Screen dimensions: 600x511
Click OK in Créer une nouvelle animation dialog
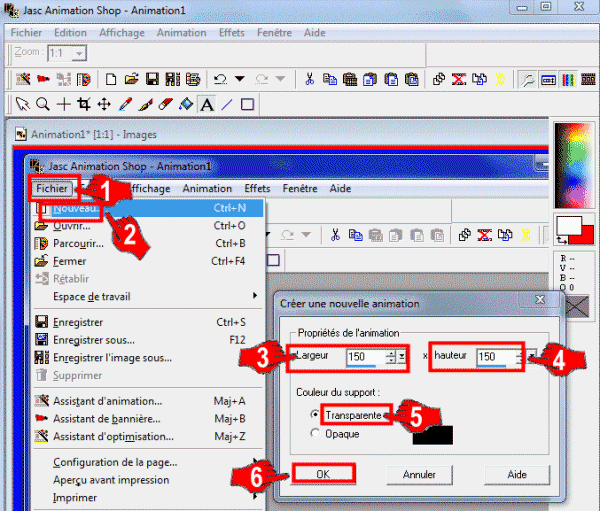pyautogui.click(x=323, y=474)
